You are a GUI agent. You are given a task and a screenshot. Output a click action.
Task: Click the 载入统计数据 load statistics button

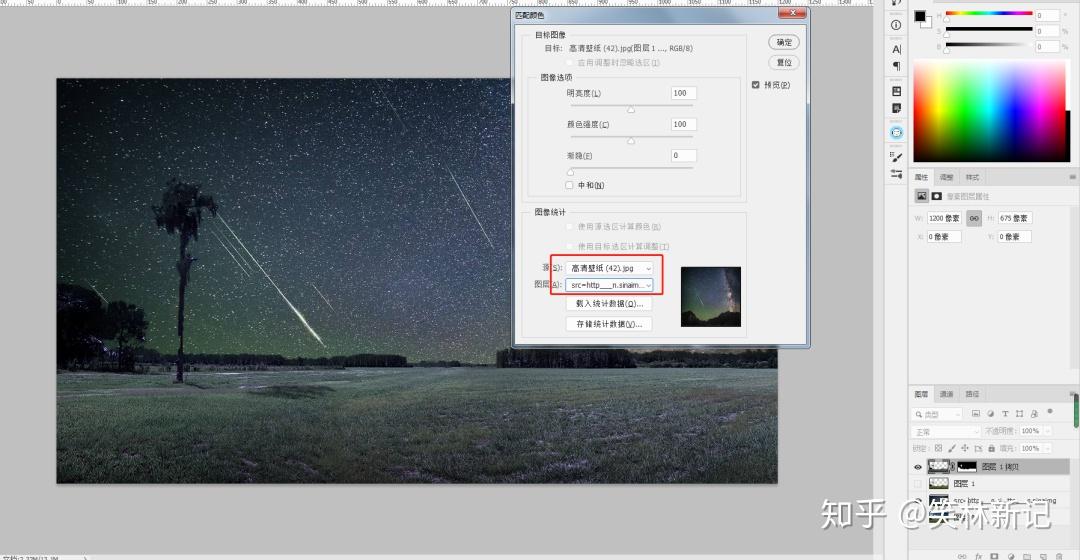(x=610, y=304)
